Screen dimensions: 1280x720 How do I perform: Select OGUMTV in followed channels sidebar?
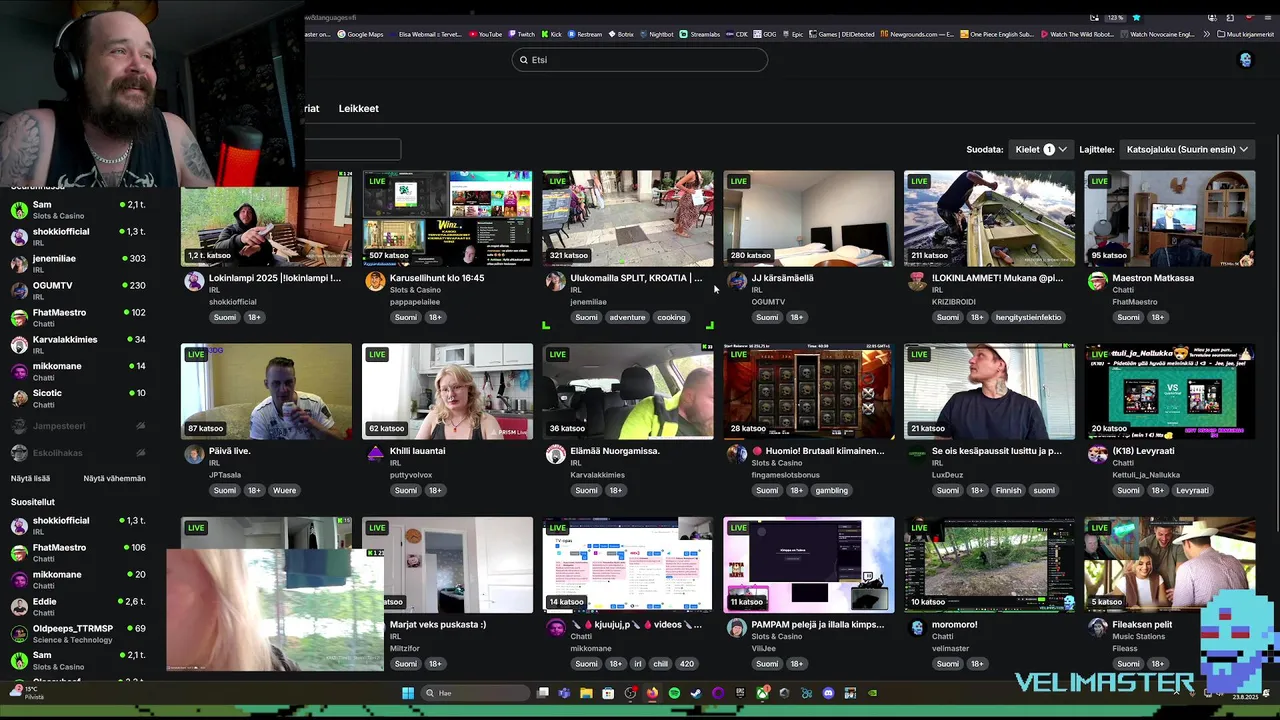(78, 290)
